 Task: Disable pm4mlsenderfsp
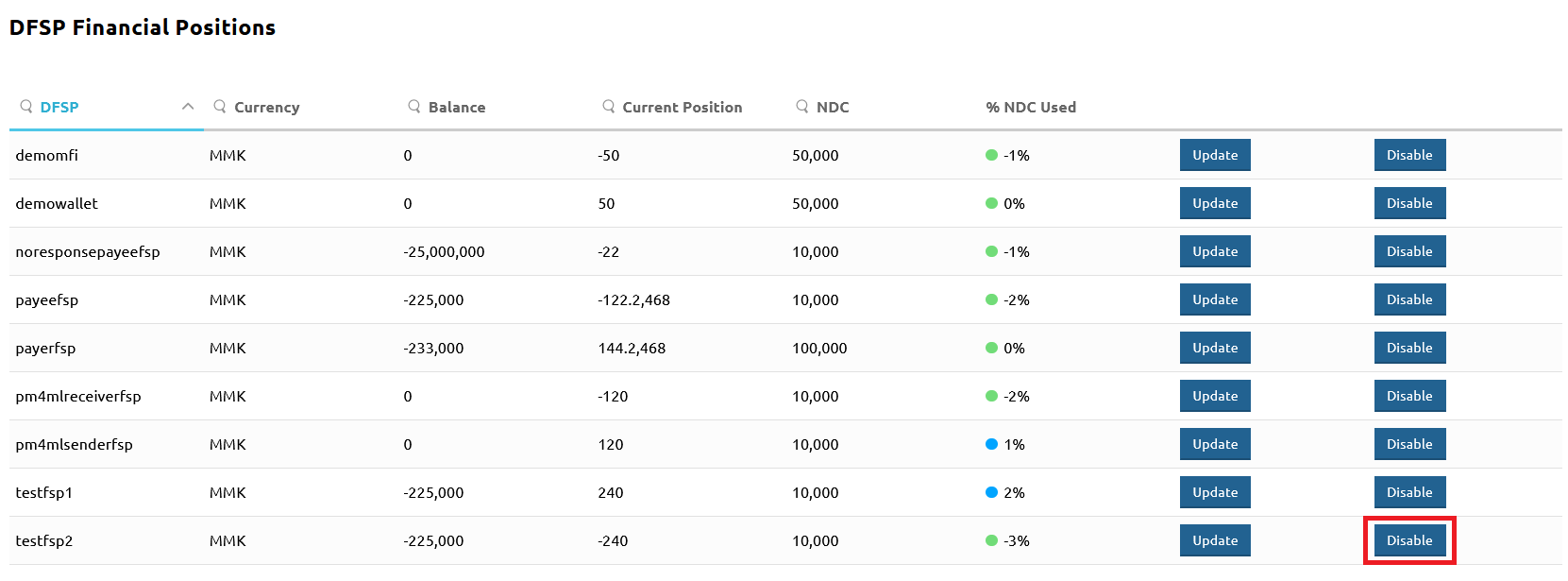point(1409,444)
